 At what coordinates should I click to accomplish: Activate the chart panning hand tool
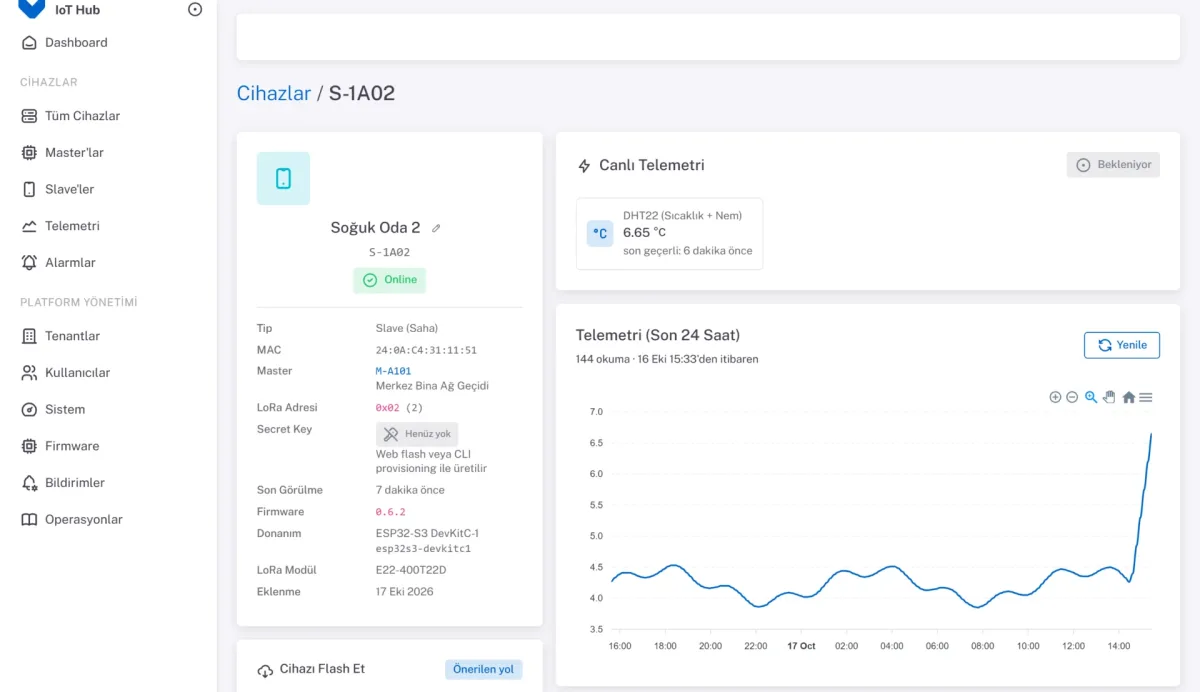1109,397
